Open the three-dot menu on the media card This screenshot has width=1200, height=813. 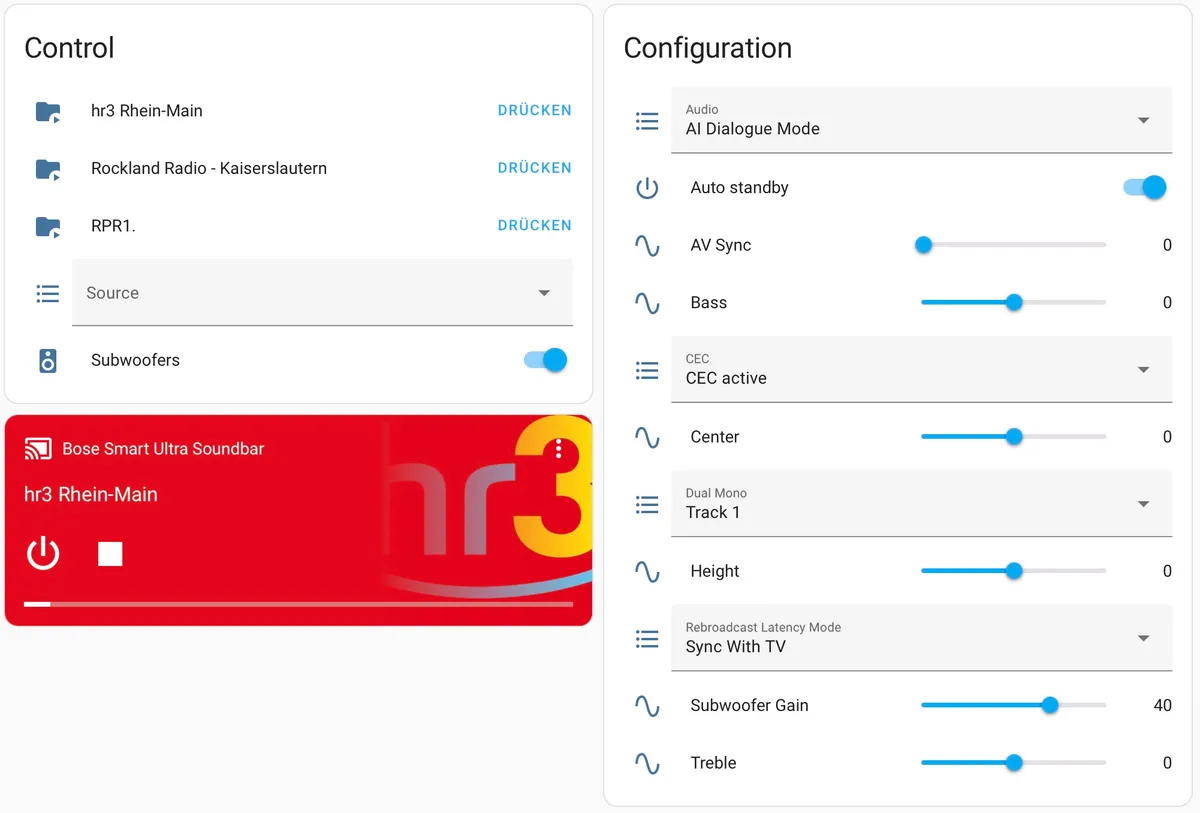pos(559,450)
